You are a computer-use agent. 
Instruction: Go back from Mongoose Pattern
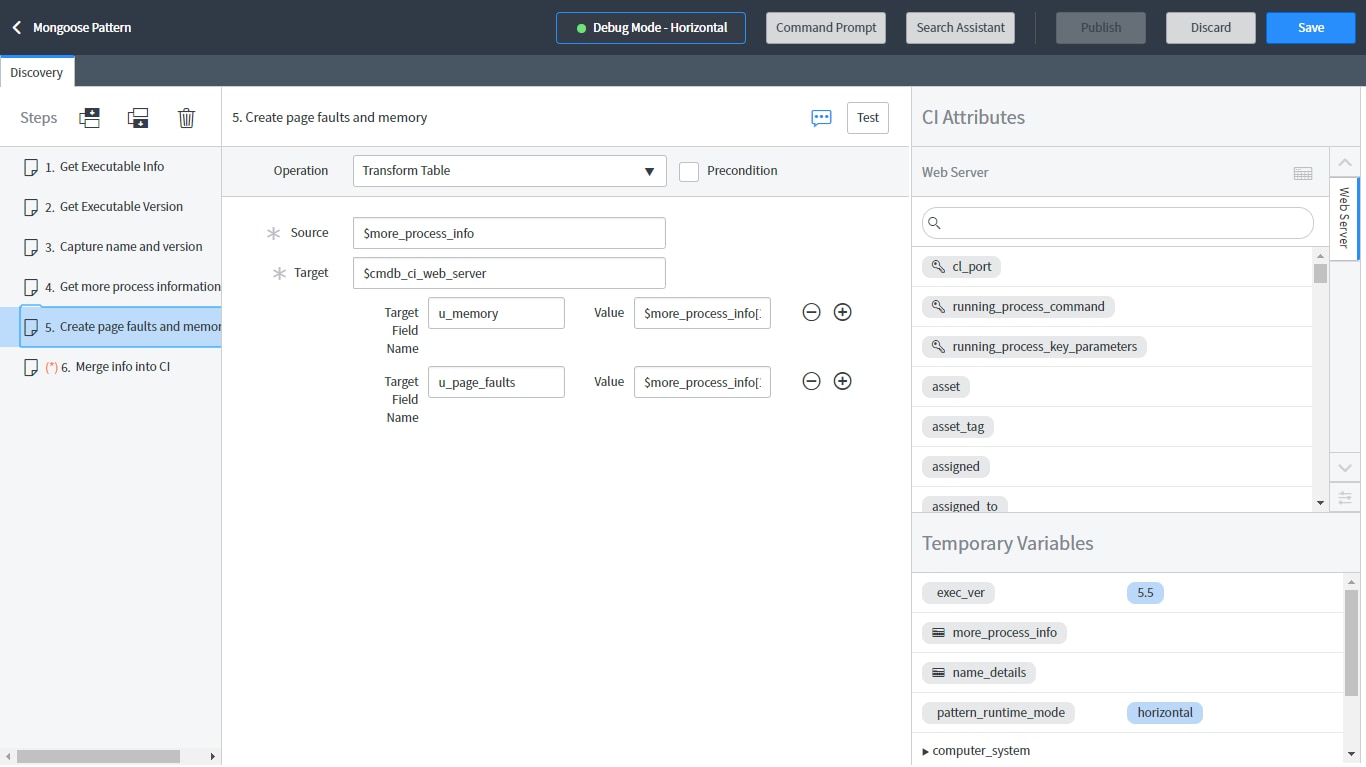point(17,28)
